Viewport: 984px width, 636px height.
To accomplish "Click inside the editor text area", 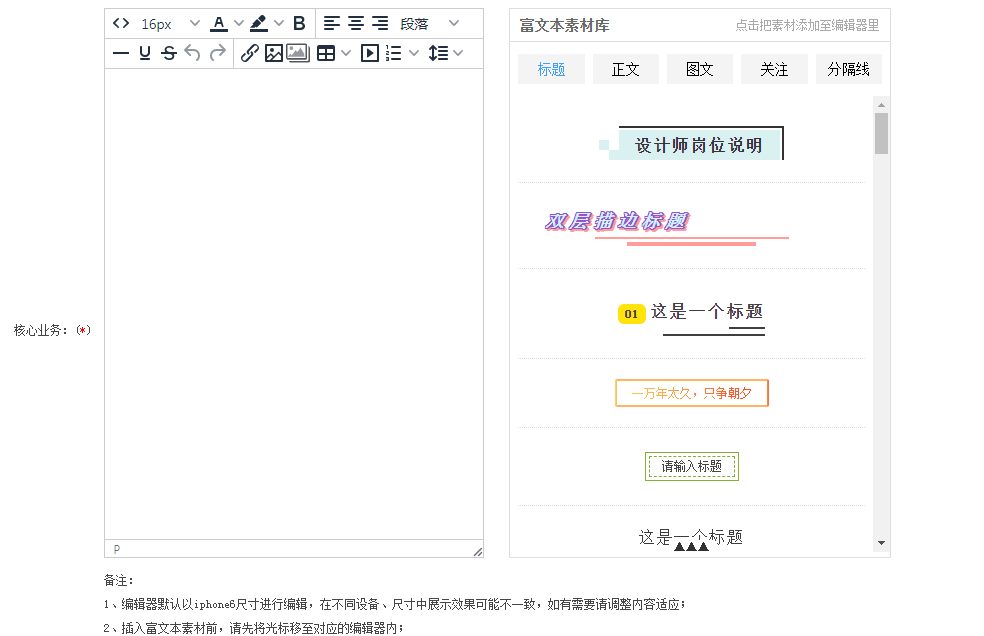I will tap(293, 300).
